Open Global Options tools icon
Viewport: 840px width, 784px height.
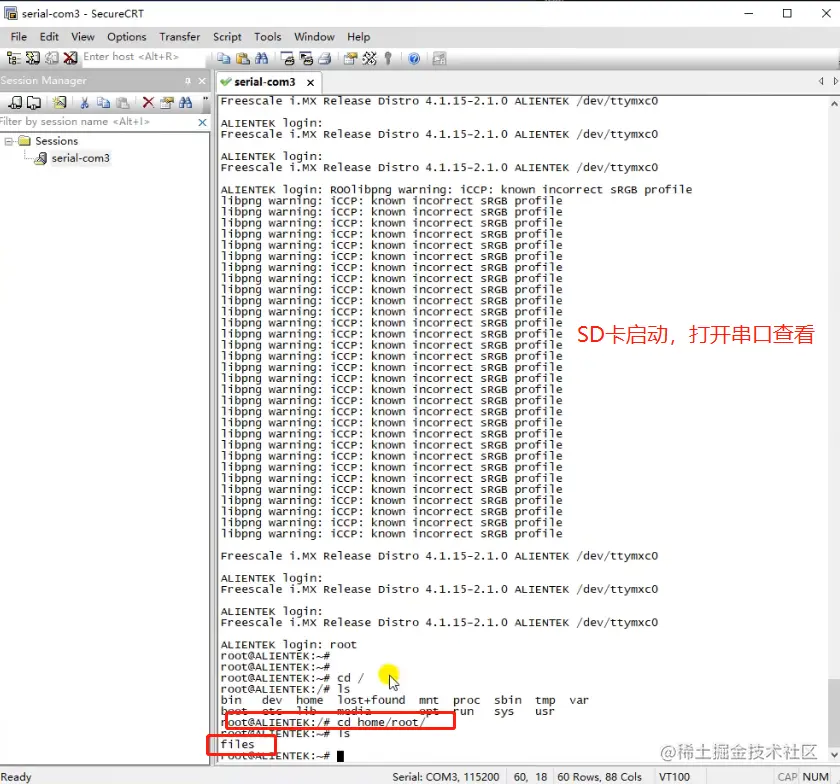pos(369,58)
